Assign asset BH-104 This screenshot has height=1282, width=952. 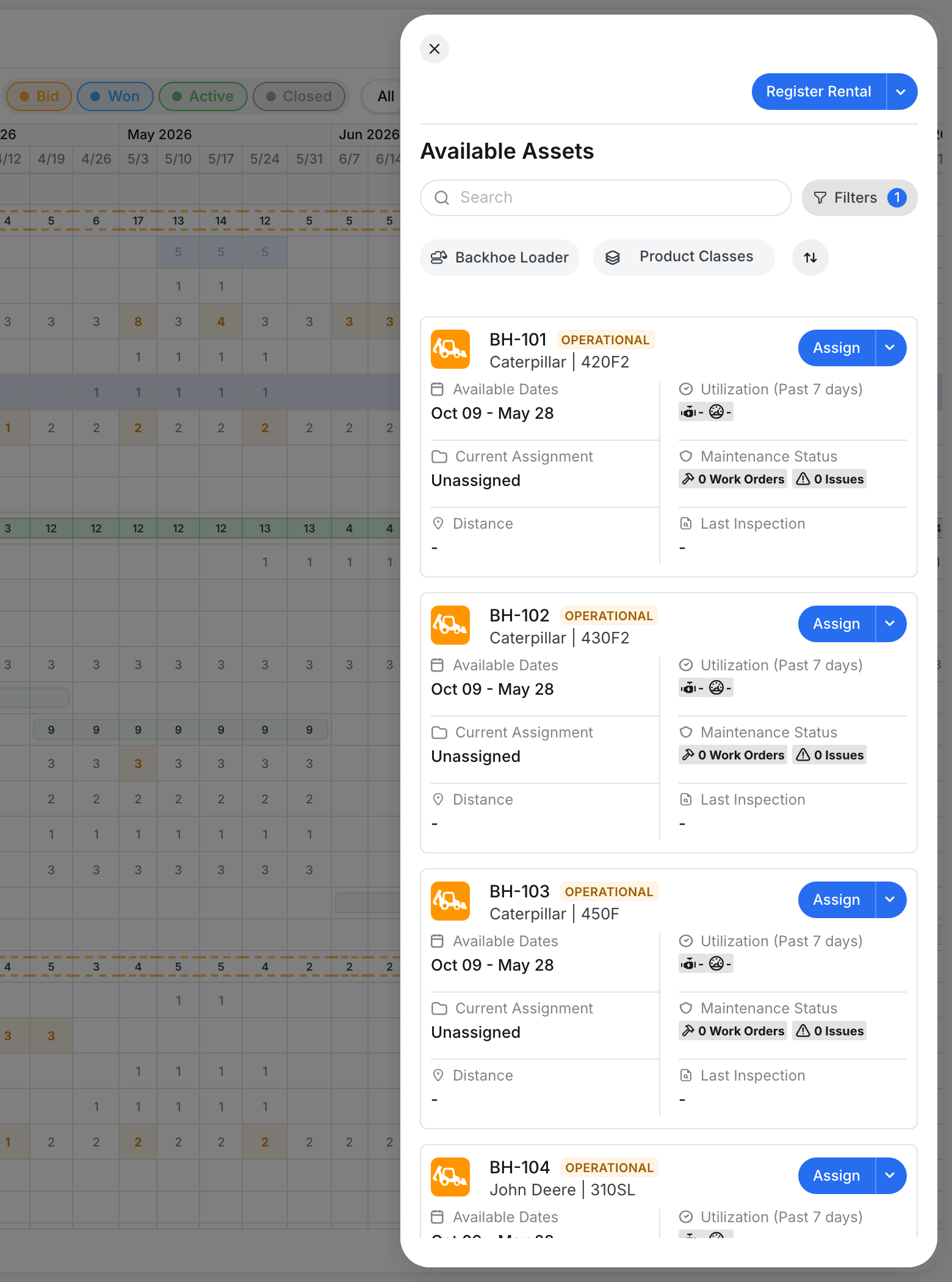[x=837, y=1176]
